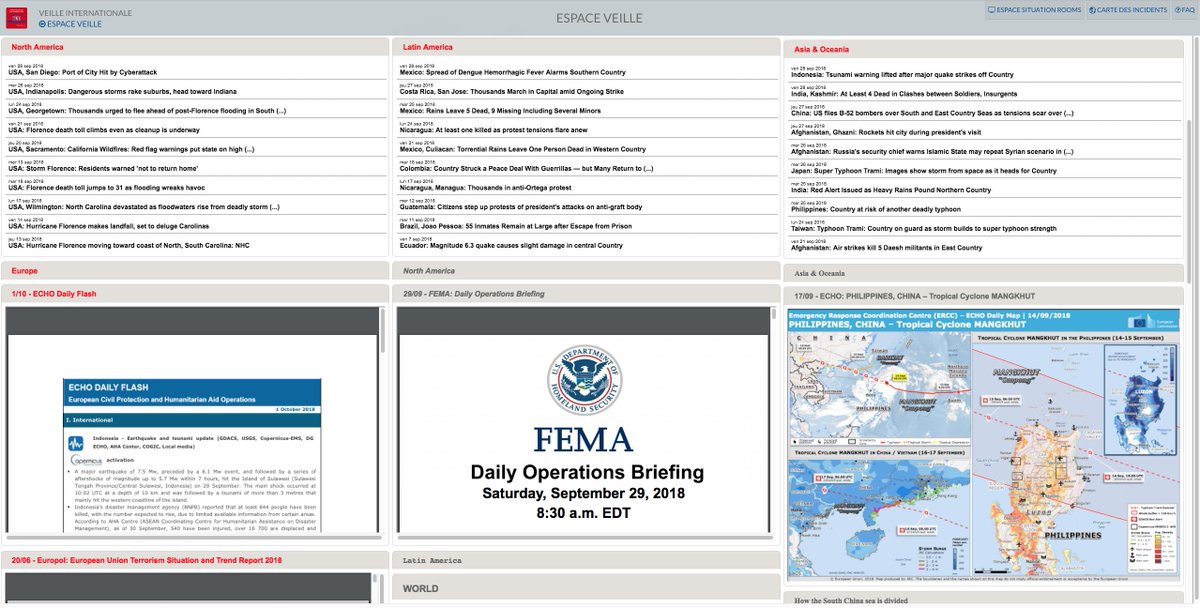This screenshot has width=1200, height=608.
Task: Select the North America news section header
Action: pyautogui.click(x=196, y=47)
